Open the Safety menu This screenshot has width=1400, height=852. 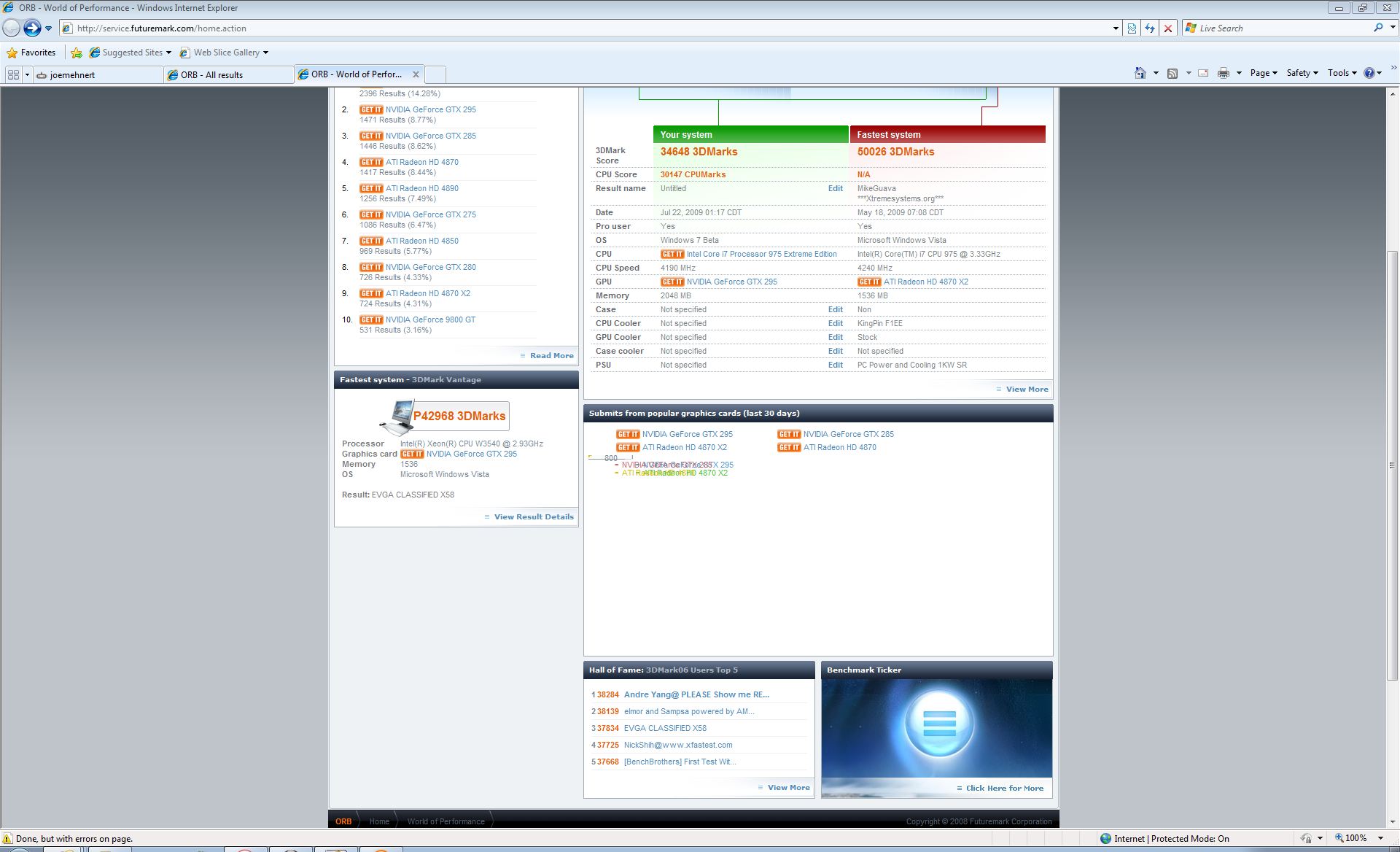click(x=1302, y=73)
